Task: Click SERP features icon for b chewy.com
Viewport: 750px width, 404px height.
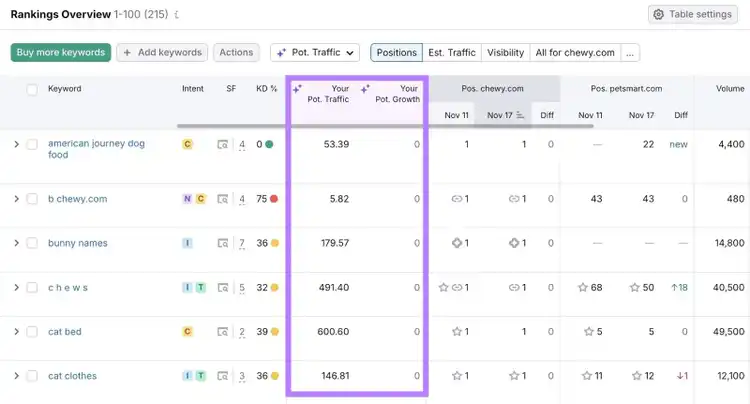Action: pos(222,199)
